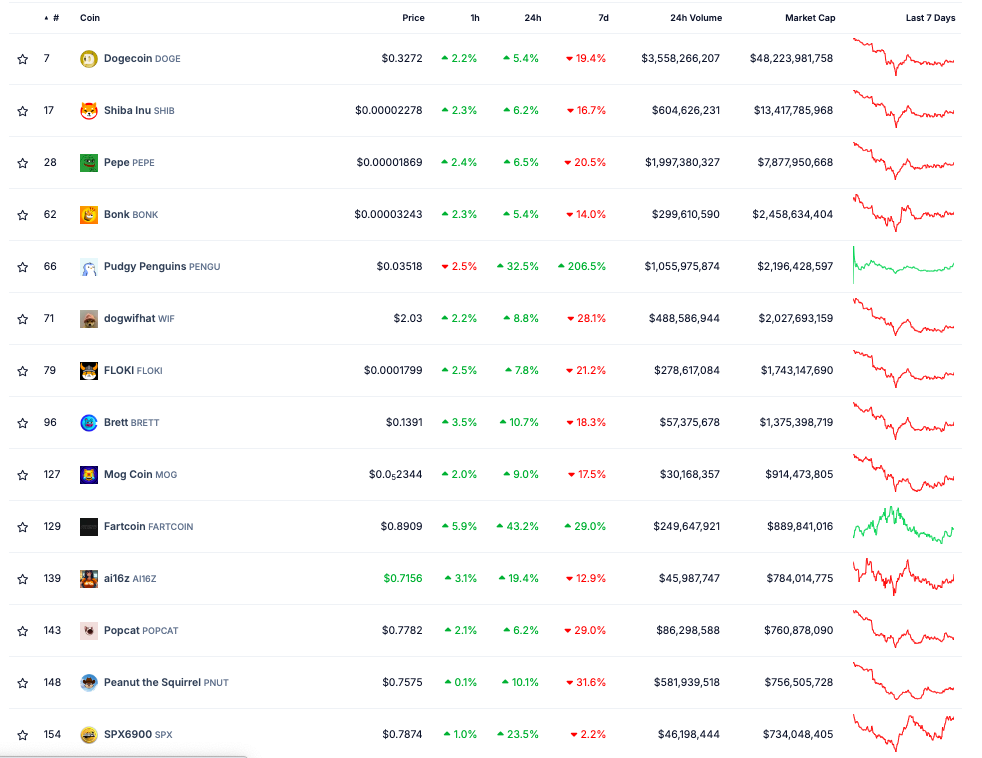Add Brett to favorites via star
This screenshot has height=758, width=982.
click(x=23, y=423)
